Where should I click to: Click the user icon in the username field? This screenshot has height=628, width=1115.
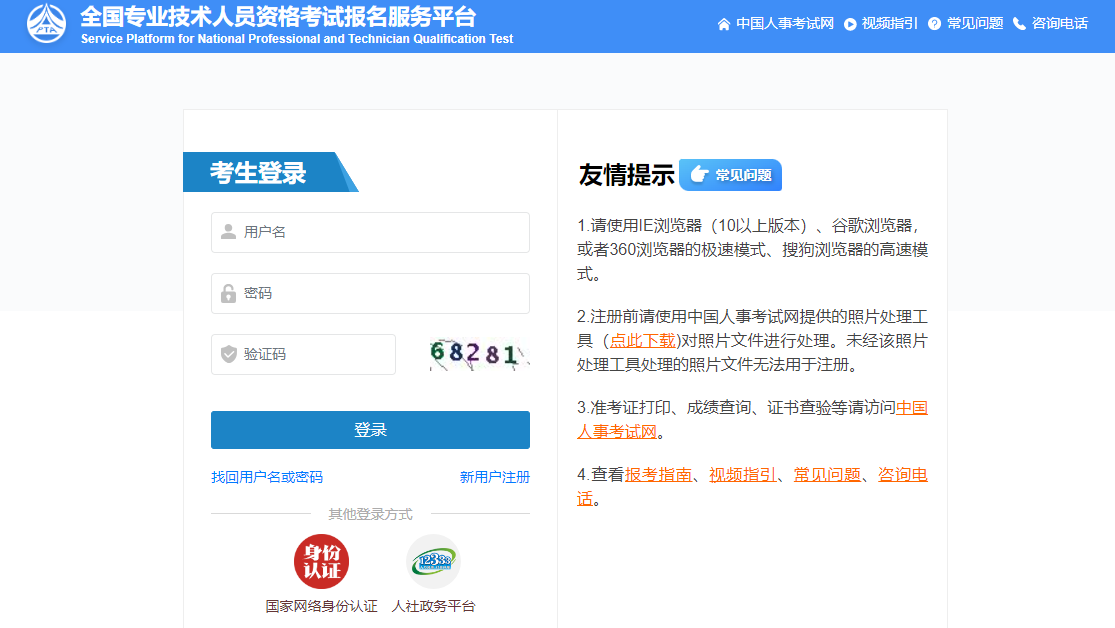point(228,232)
